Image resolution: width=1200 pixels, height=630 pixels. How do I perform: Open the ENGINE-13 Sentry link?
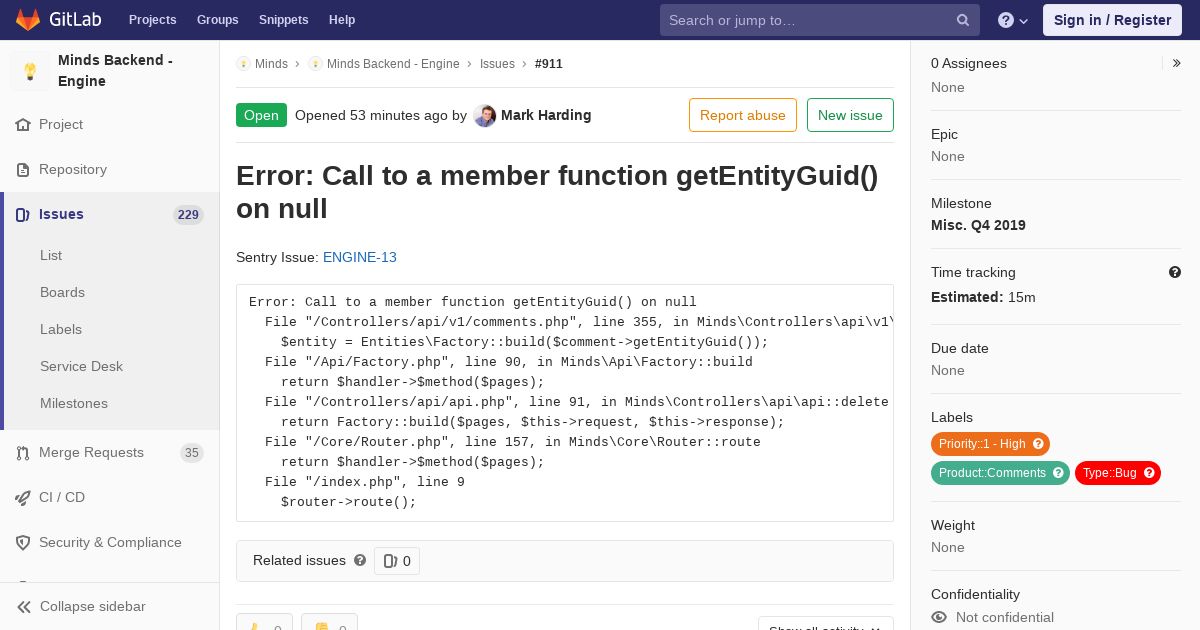[360, 257]
